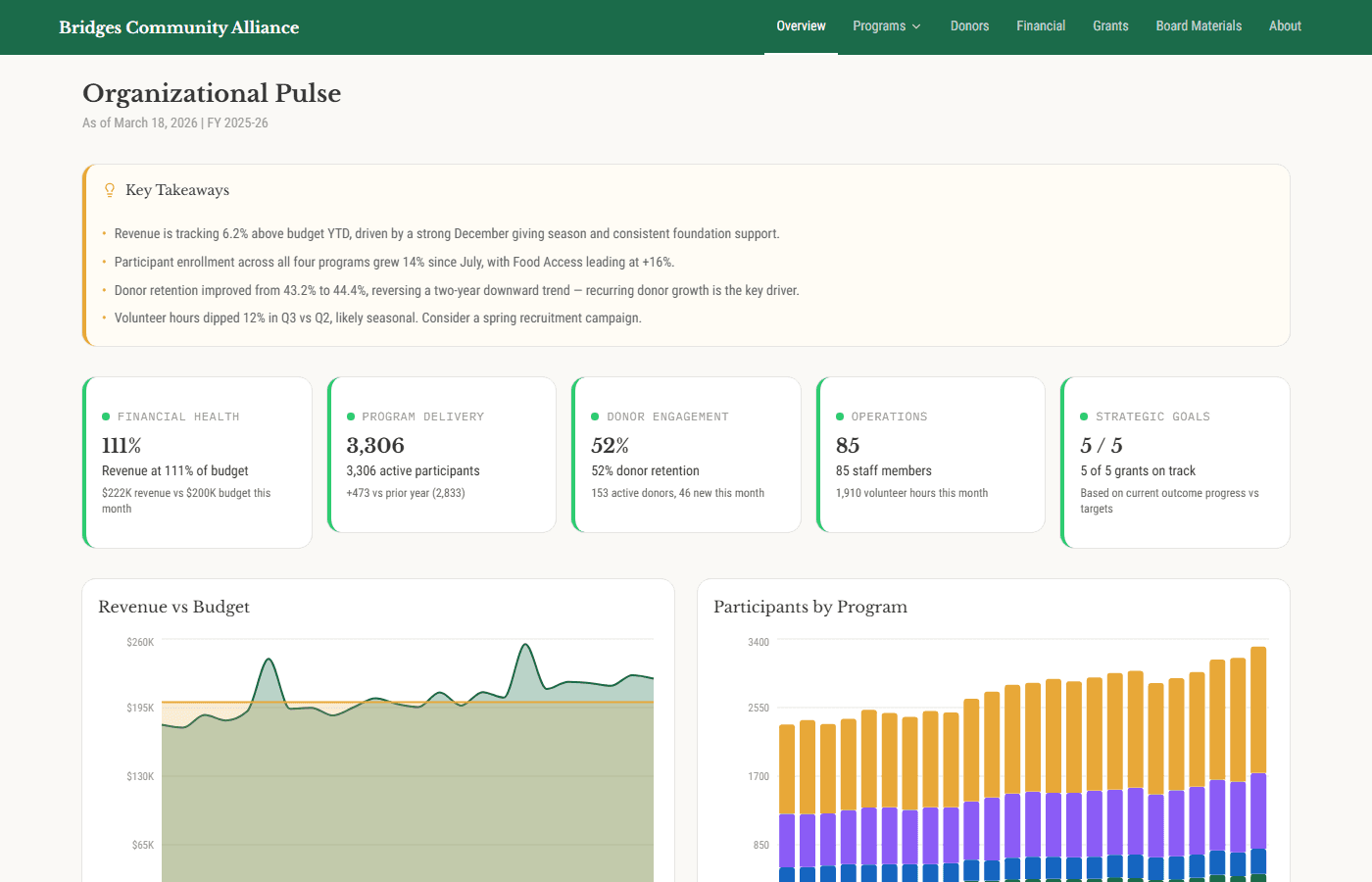The width and height of the screenshot is (1372, 882).
Task: Click the Operations summary card
Action: pos(931,455)
